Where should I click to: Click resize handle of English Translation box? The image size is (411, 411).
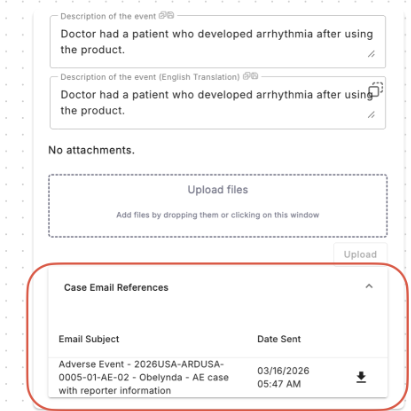(371, 115)
